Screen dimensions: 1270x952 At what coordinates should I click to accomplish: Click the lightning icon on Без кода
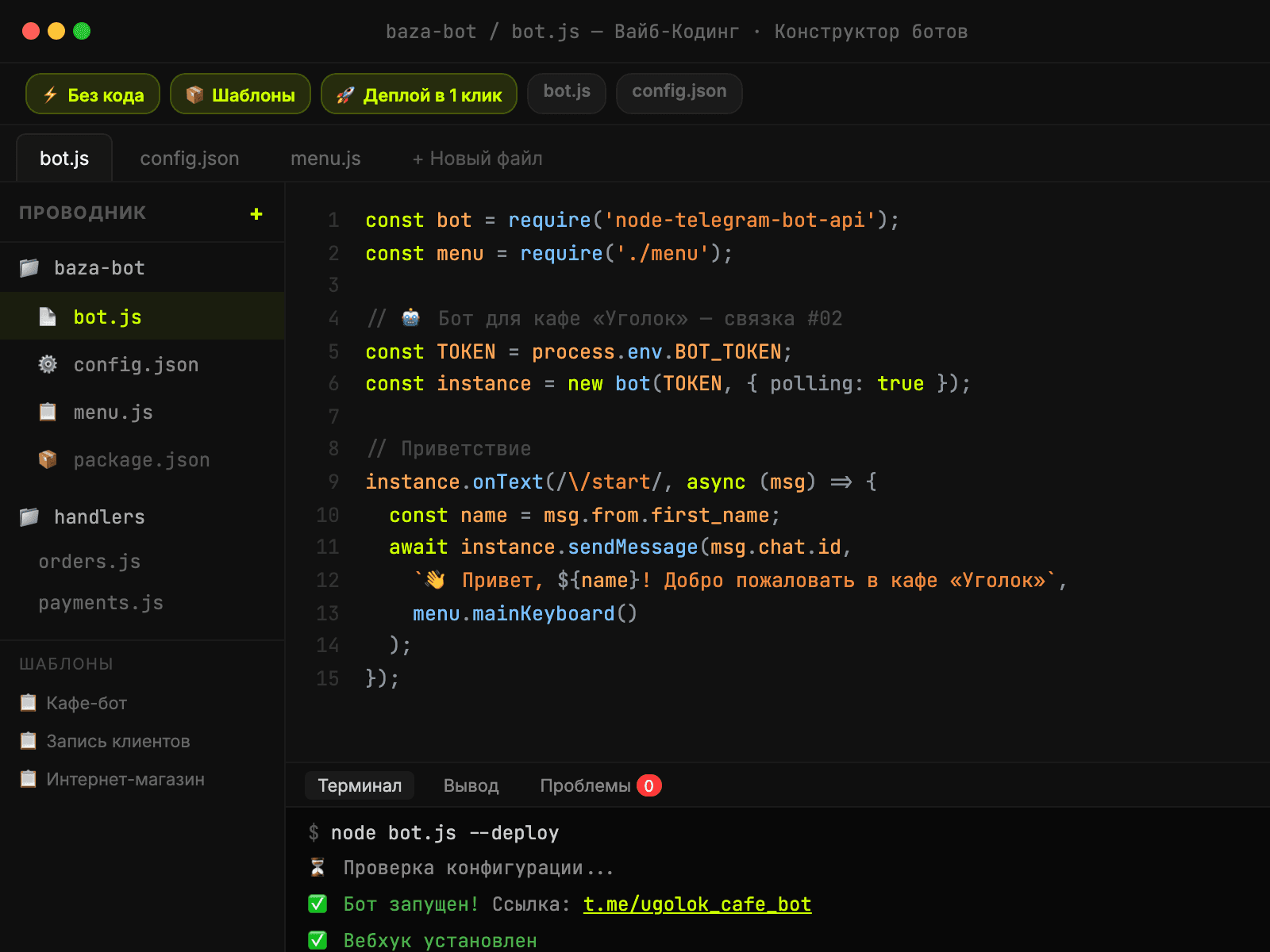coord(51,95)
